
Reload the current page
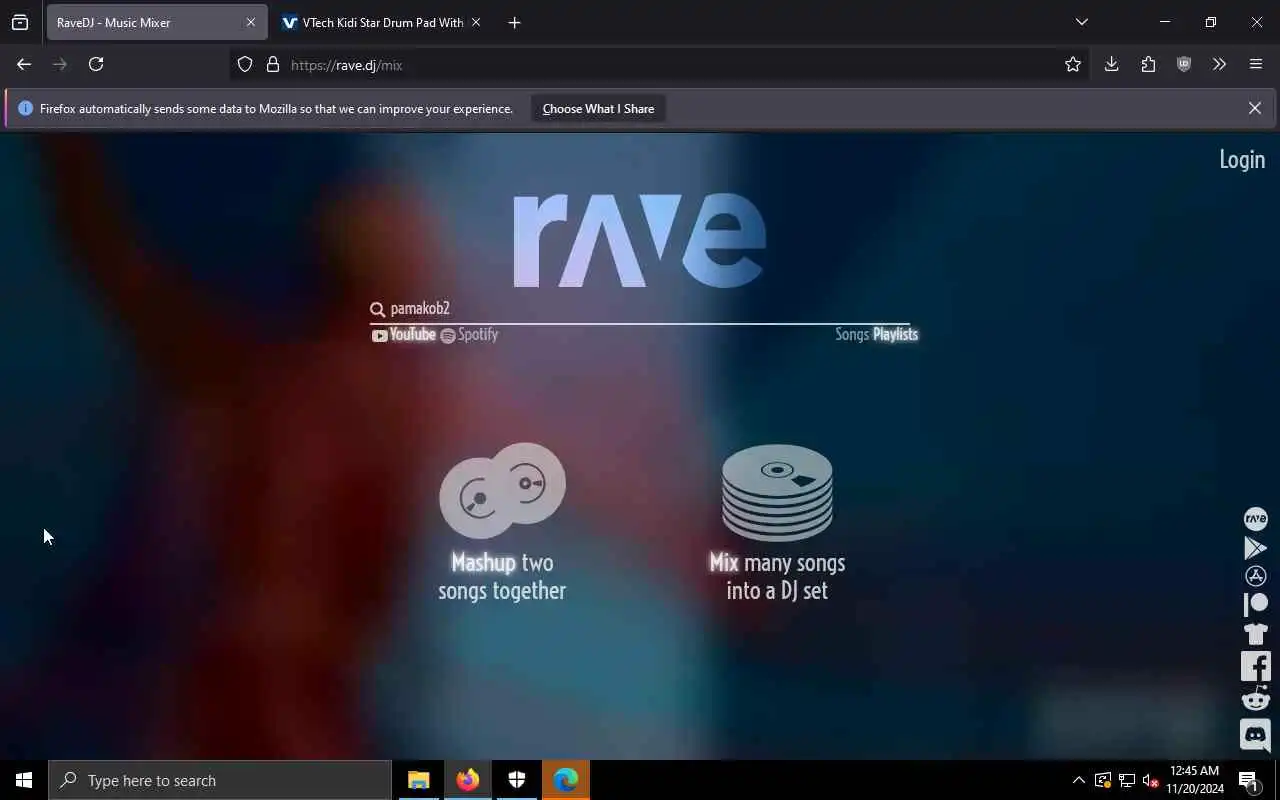(x=96, y=64)
